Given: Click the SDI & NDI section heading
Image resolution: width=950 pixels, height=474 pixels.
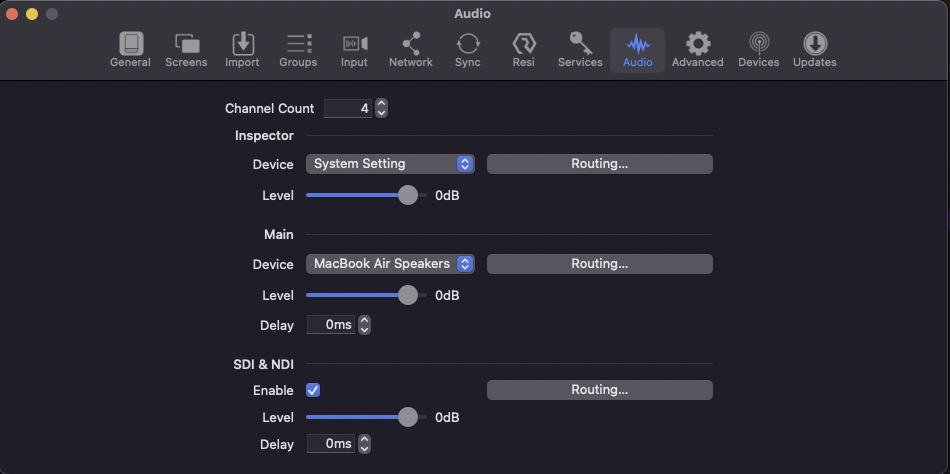Looking at the screenshot, I should [264, 364].
